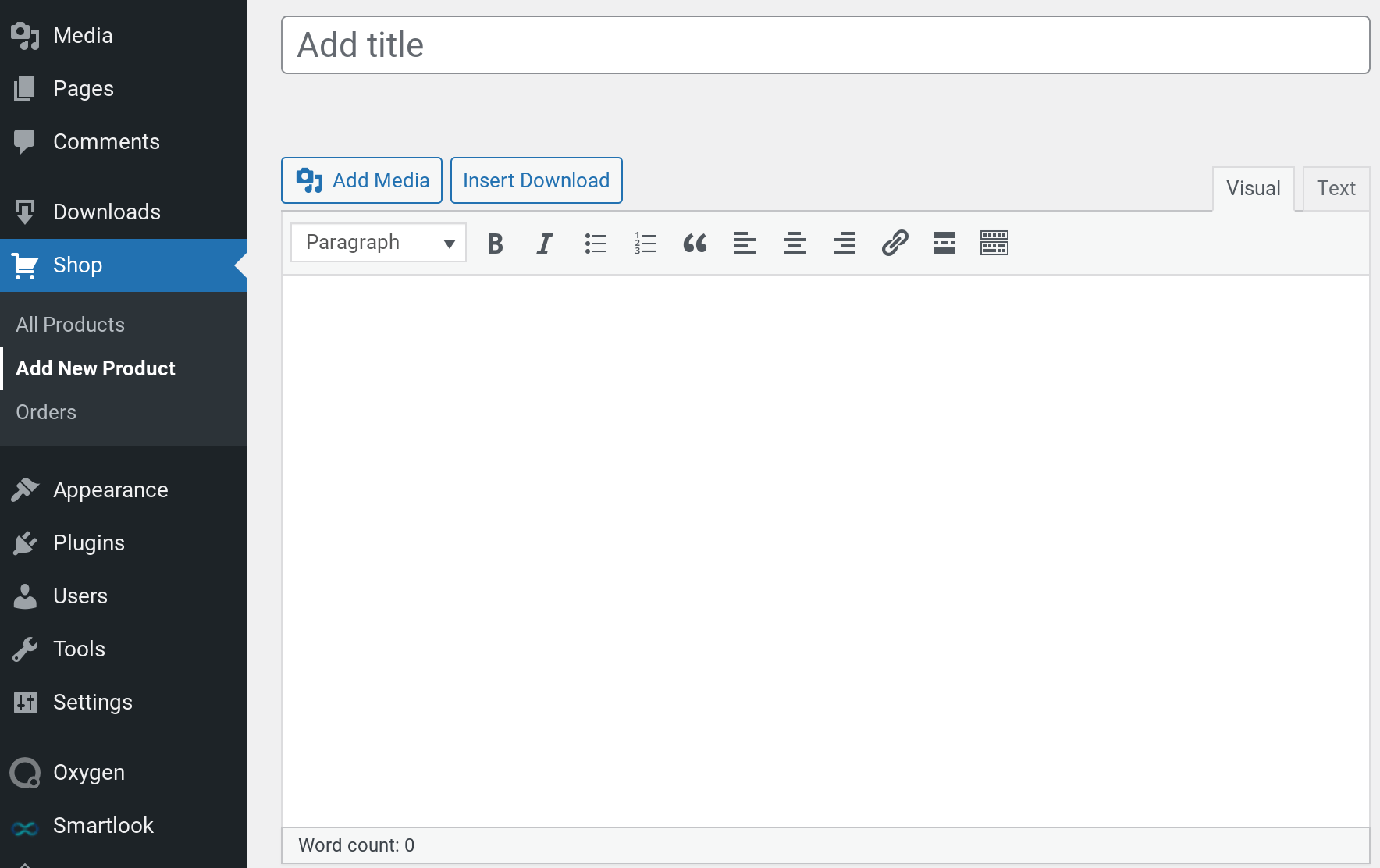Insert a Read More tag
The height and width of the screenshot is (868, 1380).
[x=944, y=244]
